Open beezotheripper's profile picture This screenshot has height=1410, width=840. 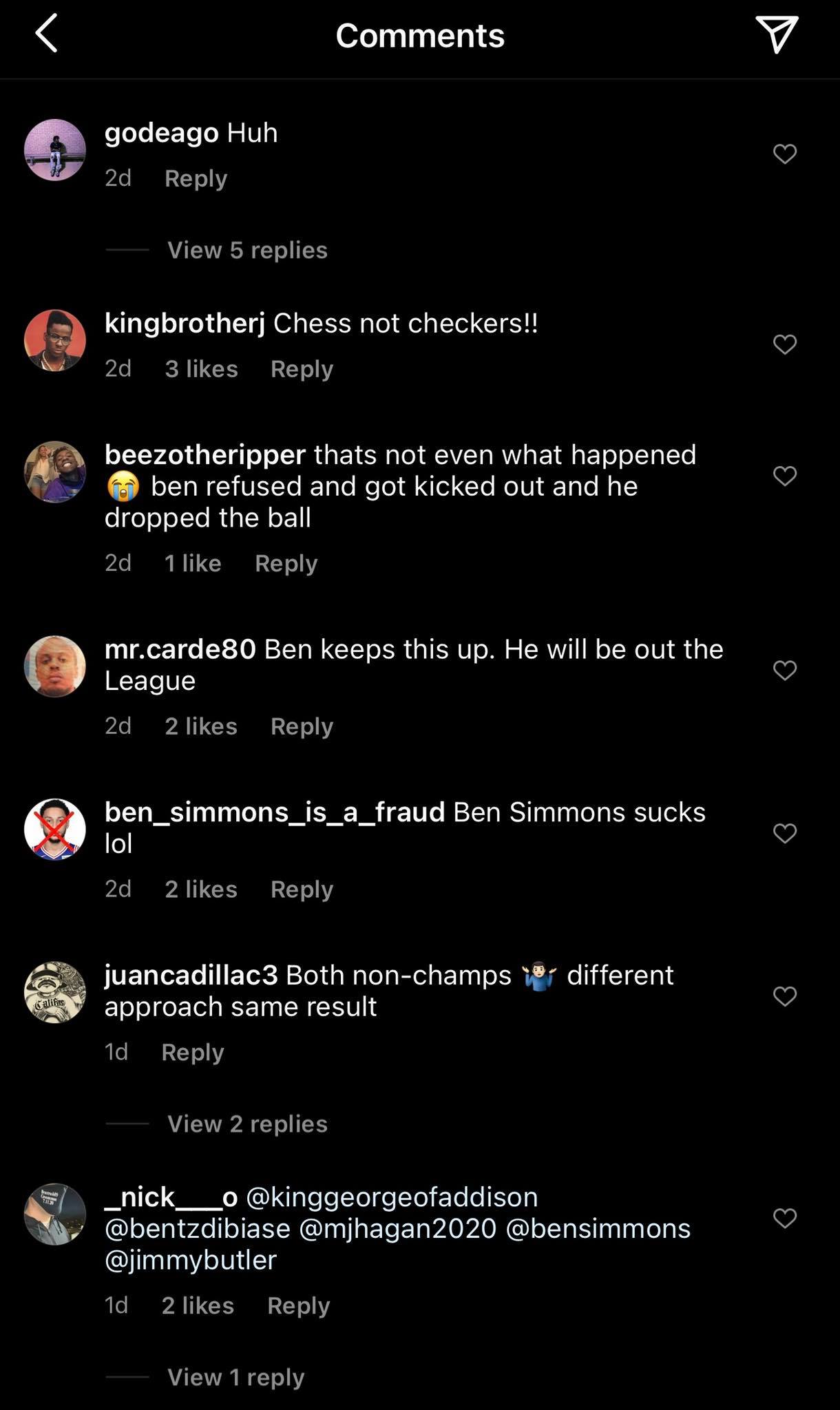tap(54, 474)
